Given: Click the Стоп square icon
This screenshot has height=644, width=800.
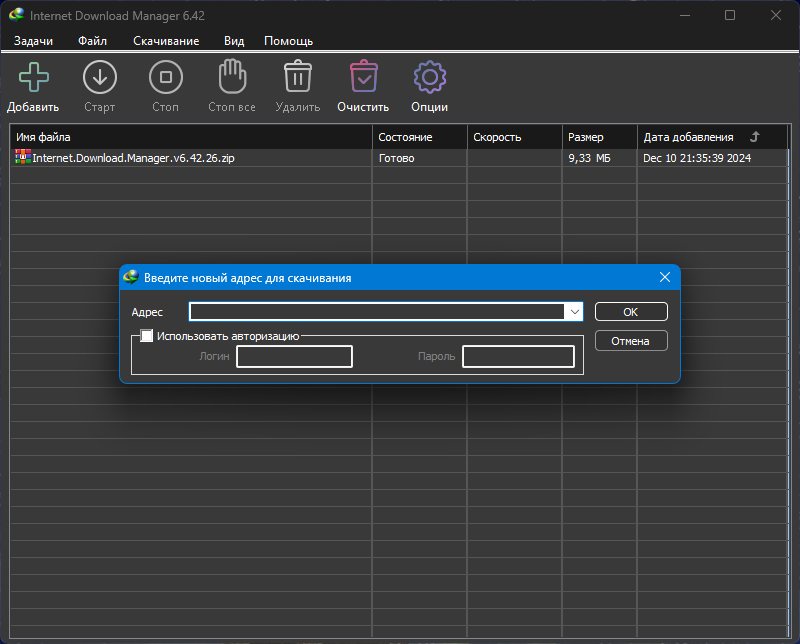Looking at the screenshot, I should coord(165,77).
